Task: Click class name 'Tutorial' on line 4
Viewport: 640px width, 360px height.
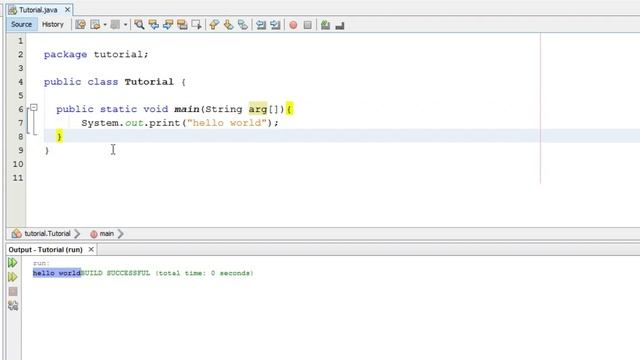Action: click(x=149, y=82)
